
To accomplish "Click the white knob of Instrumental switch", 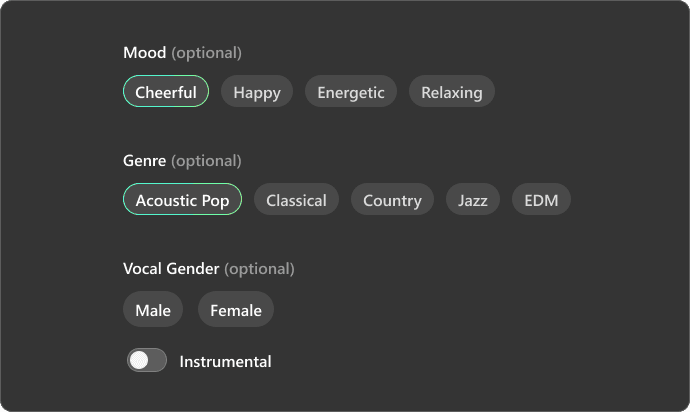I will [139, 360].
